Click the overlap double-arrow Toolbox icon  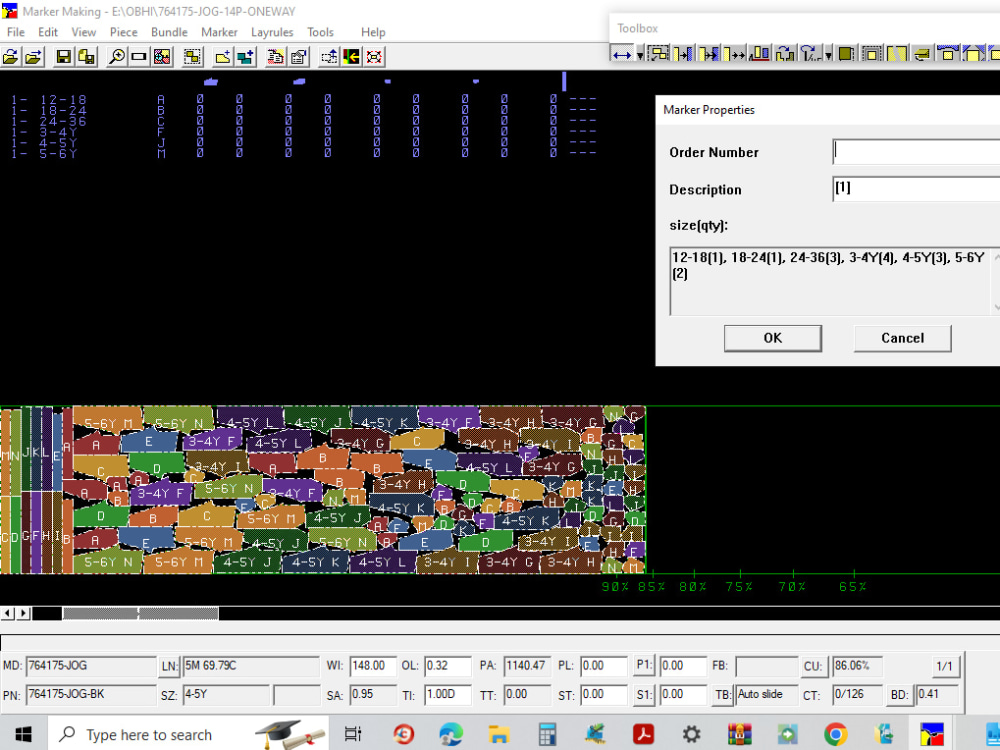tap(709, 54)
